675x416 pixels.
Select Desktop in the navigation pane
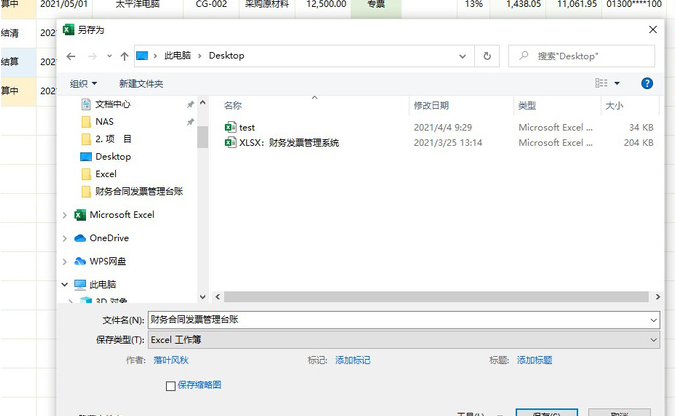tap(113, 156)
